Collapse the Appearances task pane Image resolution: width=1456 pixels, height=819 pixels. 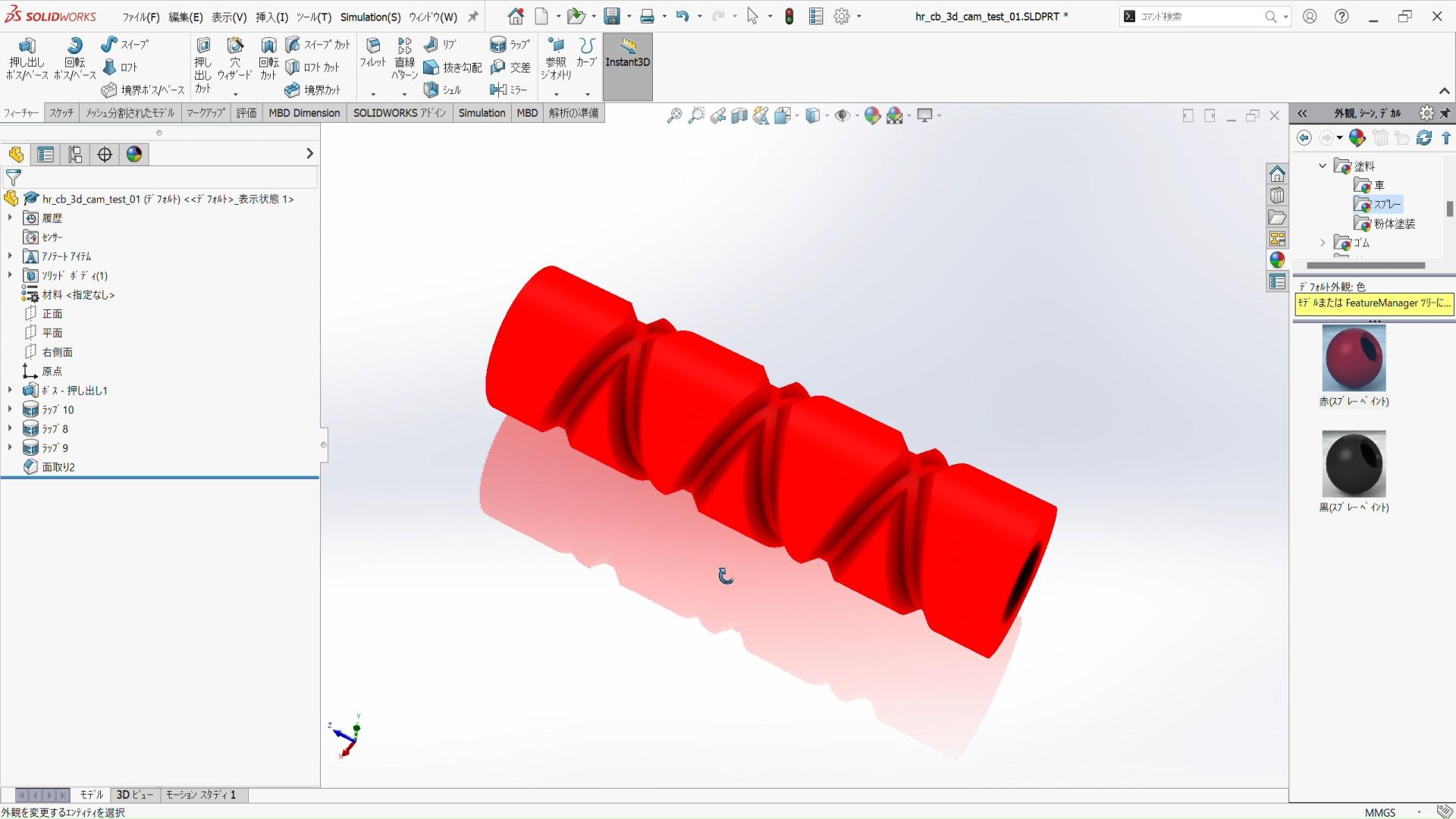(1302, 113)
